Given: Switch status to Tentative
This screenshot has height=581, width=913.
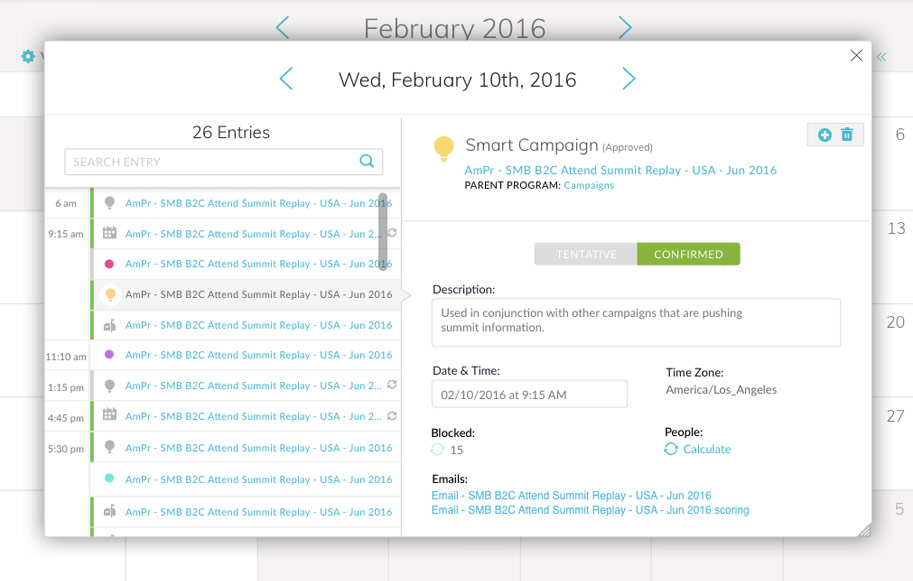Looking at the screenshot, I should coord(586,254).
